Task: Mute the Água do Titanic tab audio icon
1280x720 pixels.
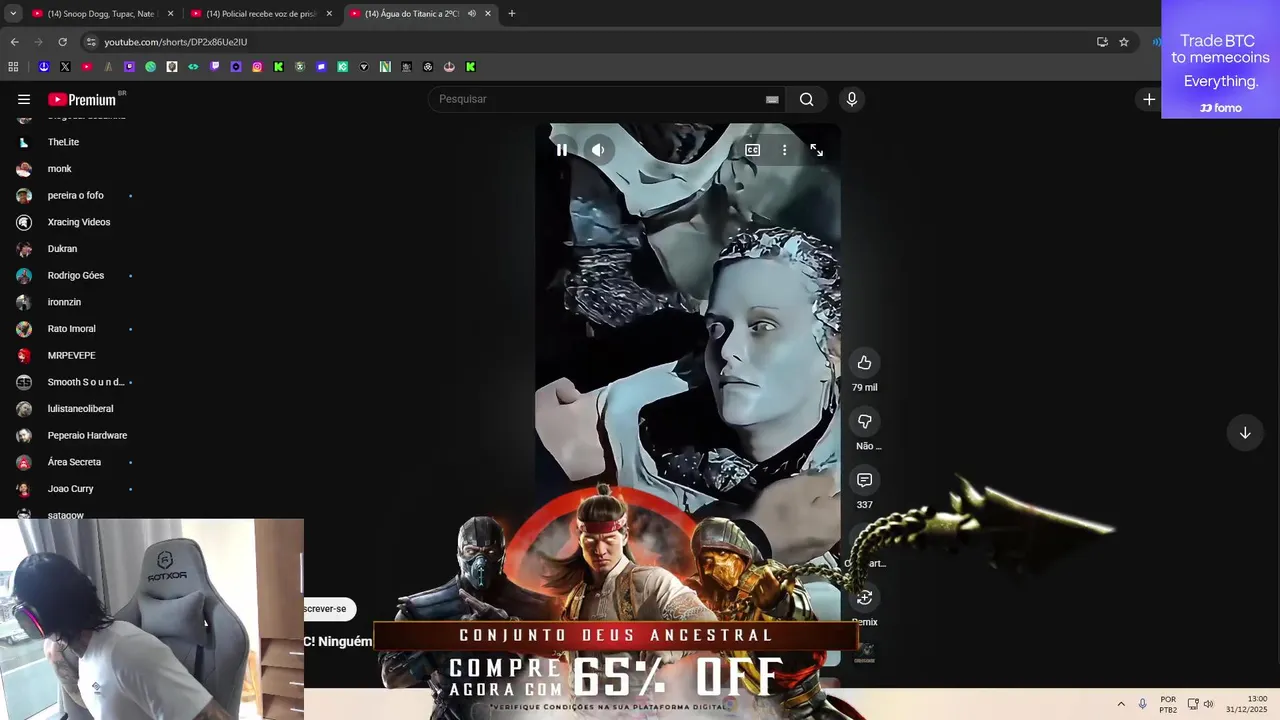Action: [471, 14]
